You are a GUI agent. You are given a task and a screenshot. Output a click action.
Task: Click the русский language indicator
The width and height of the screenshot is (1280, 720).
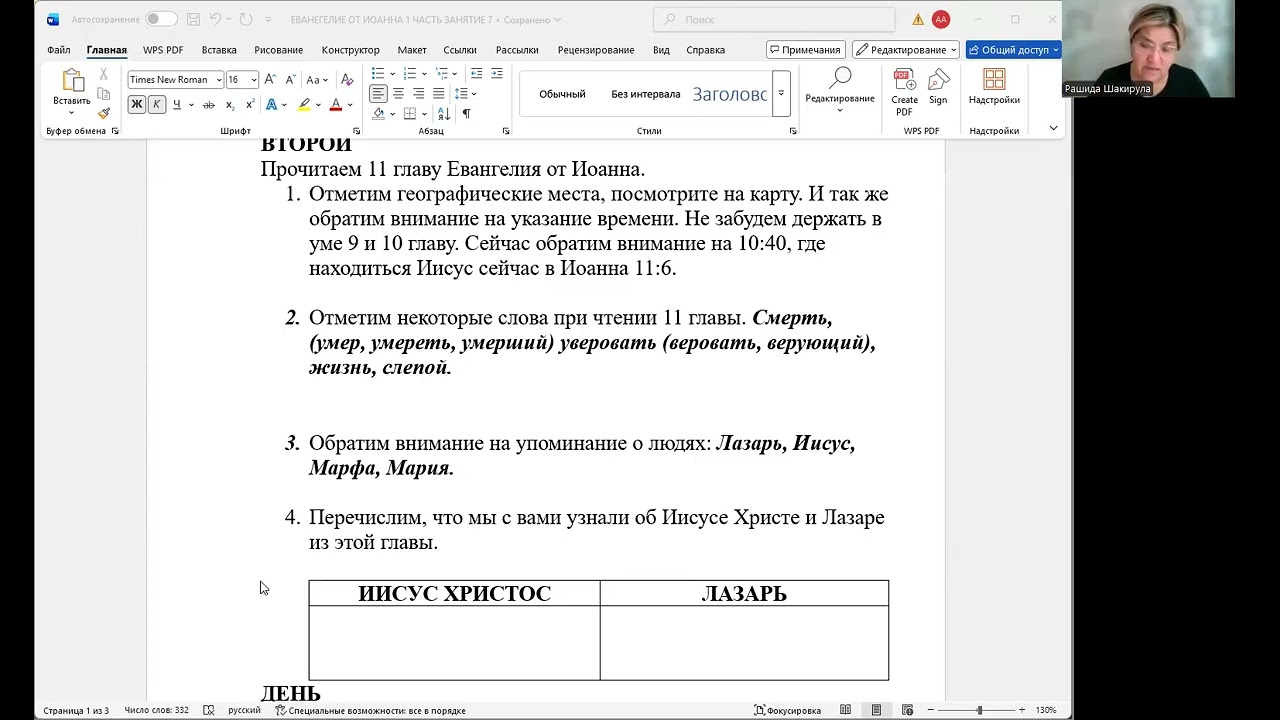244,710
